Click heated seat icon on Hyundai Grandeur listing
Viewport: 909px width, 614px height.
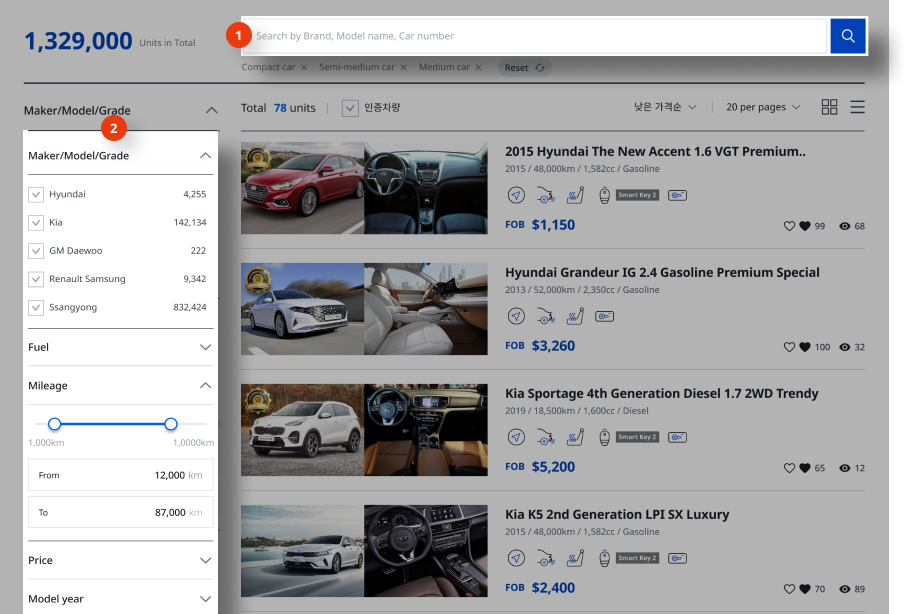pyautogui.click(x=575, y=317)
